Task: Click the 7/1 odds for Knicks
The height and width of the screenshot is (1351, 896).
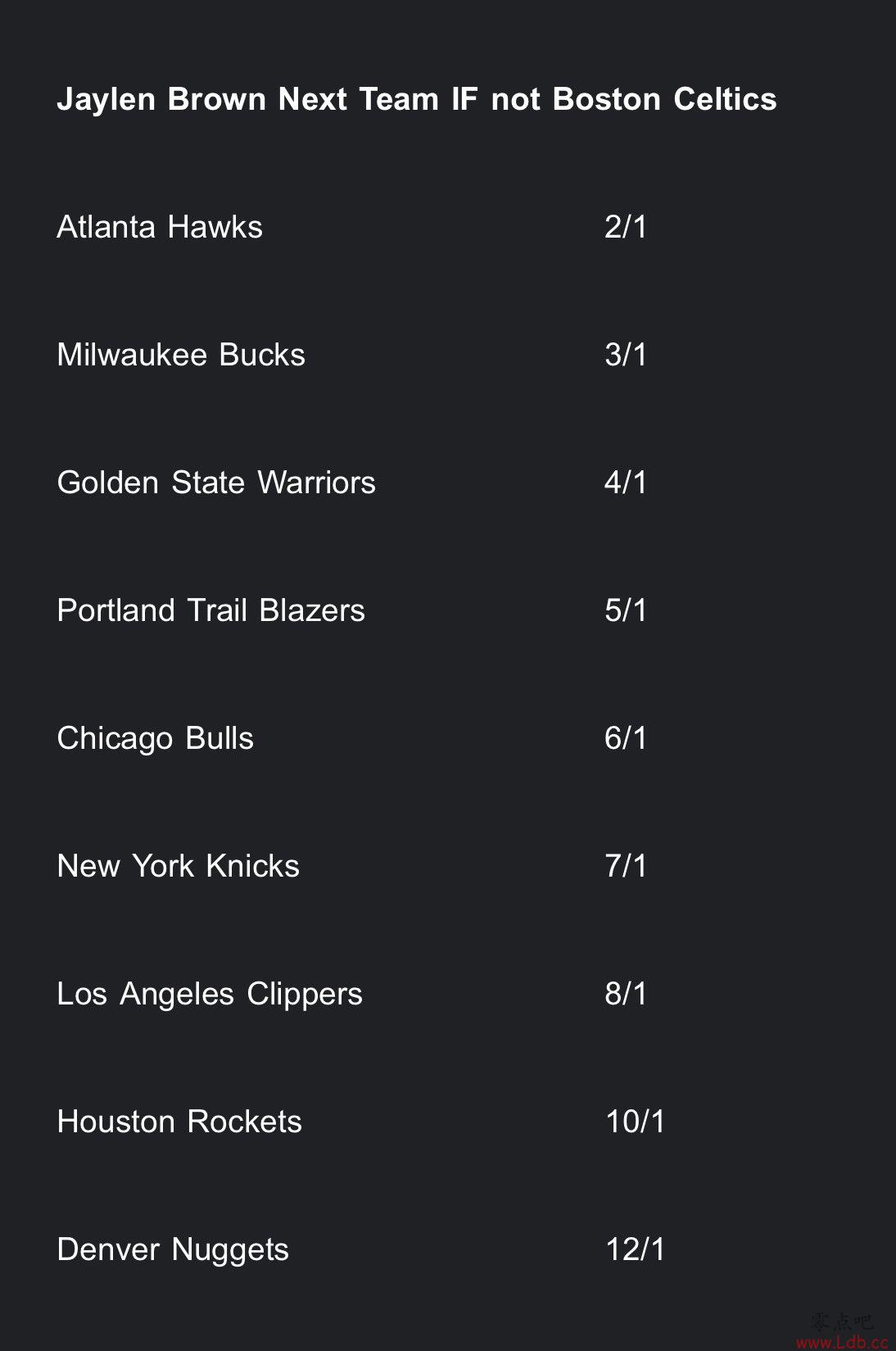Action: click(626, 866)
